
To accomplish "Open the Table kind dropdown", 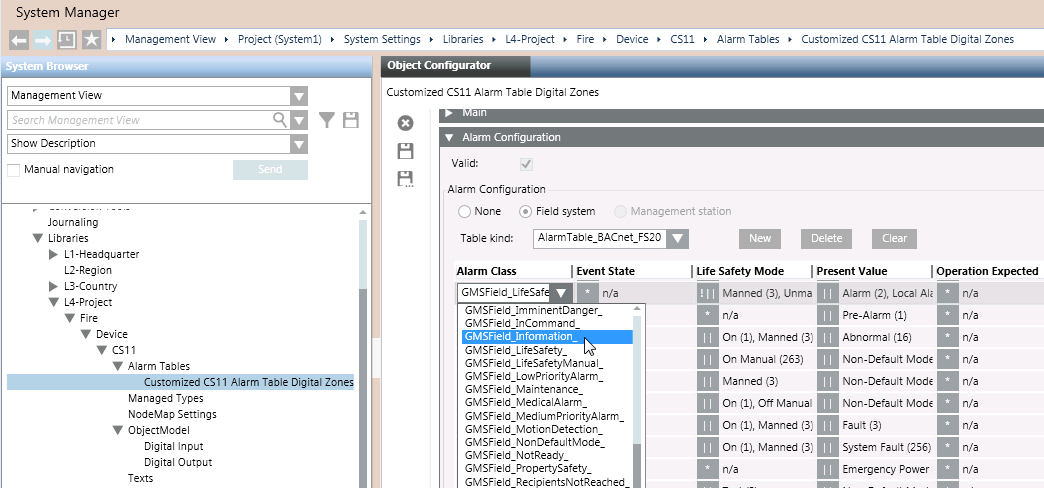I will coord(677,239).
